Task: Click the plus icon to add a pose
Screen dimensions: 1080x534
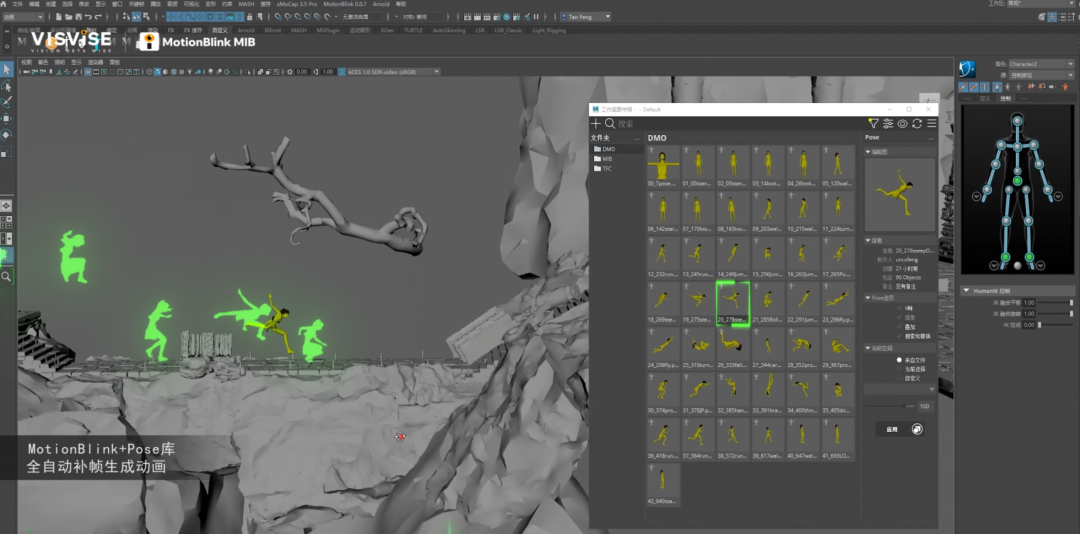Action: (x=596, y=123)
